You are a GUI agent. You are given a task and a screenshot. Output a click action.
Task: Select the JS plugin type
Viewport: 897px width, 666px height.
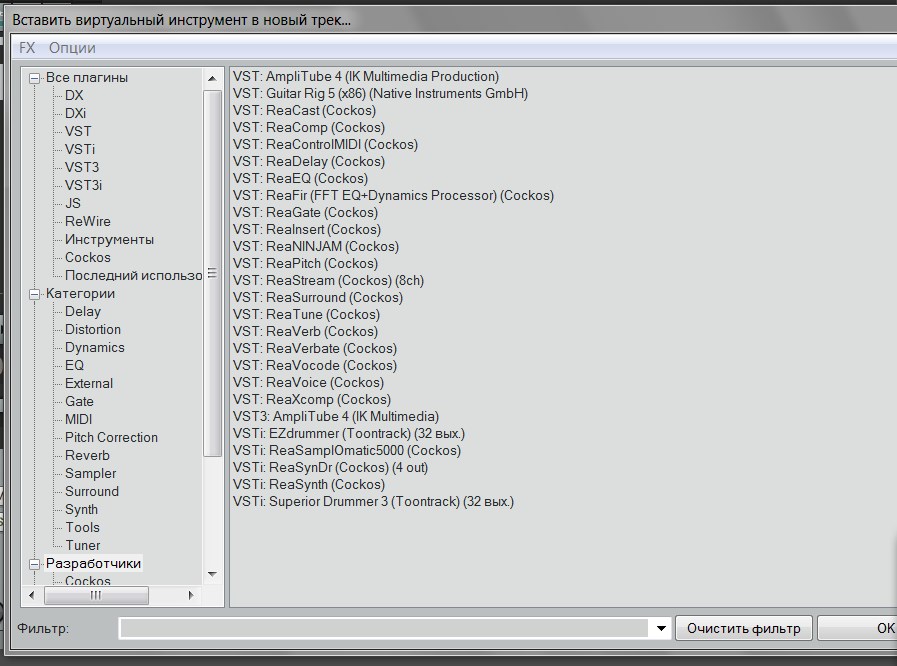tap(73, 204)
